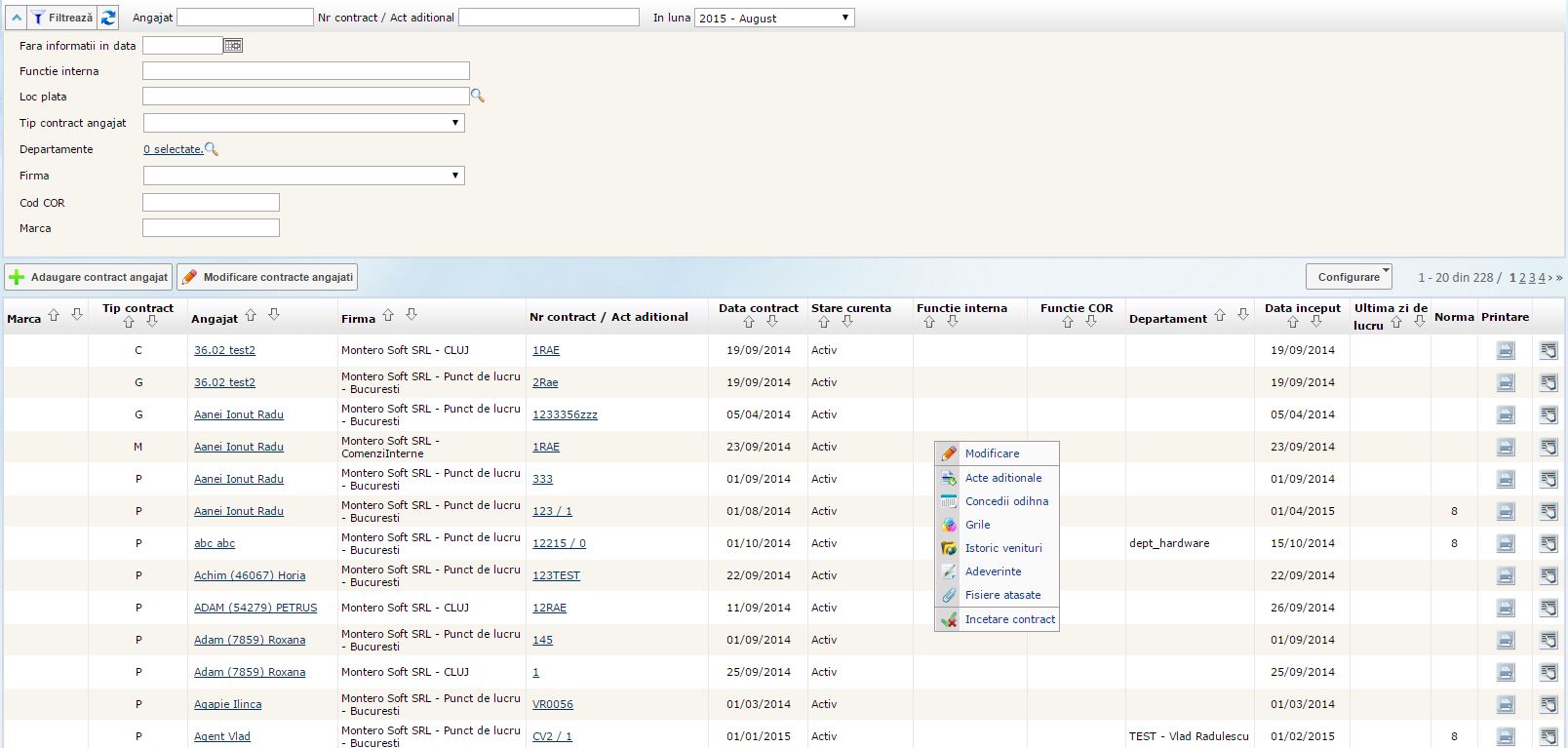This screenshot has width=1568, height=748.
Task: Click the Adaugare contract angajat button
Action: point(89,277)
